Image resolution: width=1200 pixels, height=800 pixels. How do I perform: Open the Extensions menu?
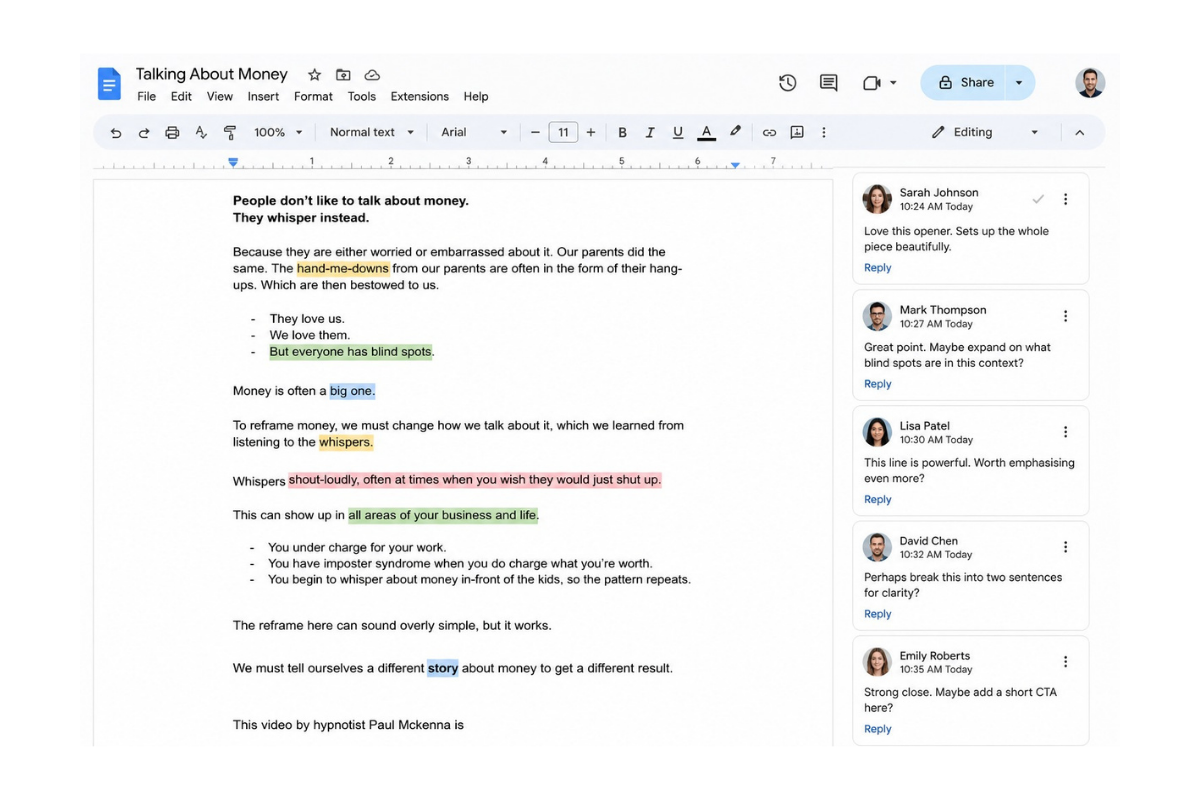click(420, 97)
